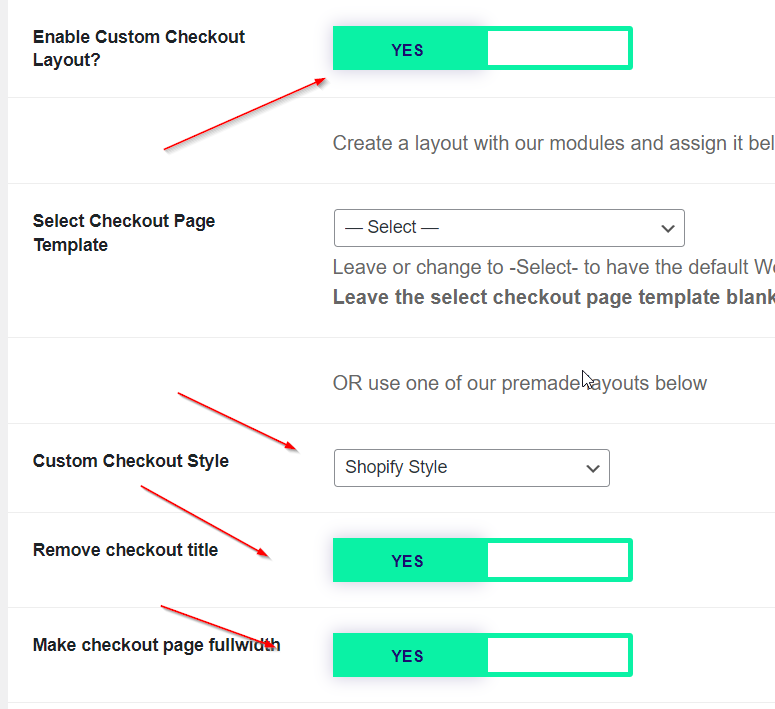Click white off-side of Remove checkout title toggle
Viewport: 775px width, 709px height.
tap(557, 561)
